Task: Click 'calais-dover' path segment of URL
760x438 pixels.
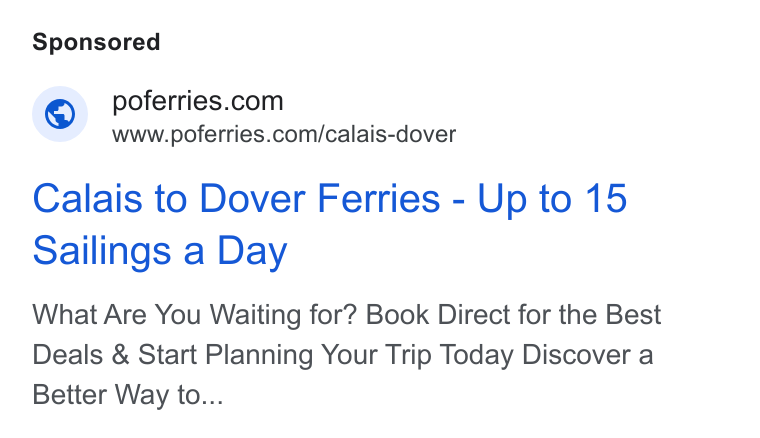Action: [x=391, y=135]
